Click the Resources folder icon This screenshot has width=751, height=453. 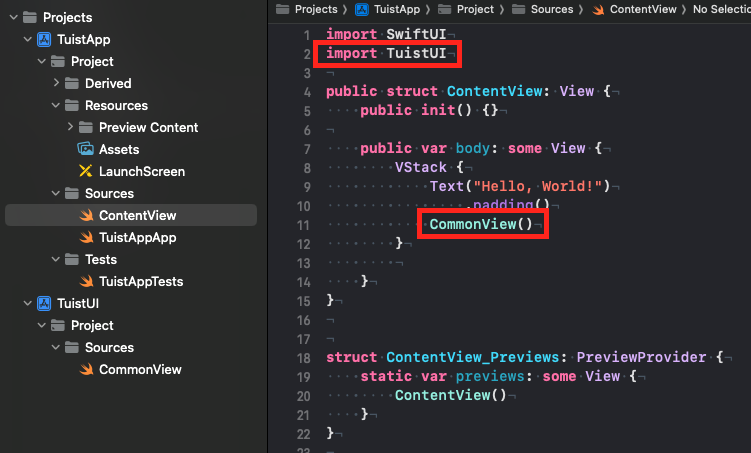click(72, 105)
